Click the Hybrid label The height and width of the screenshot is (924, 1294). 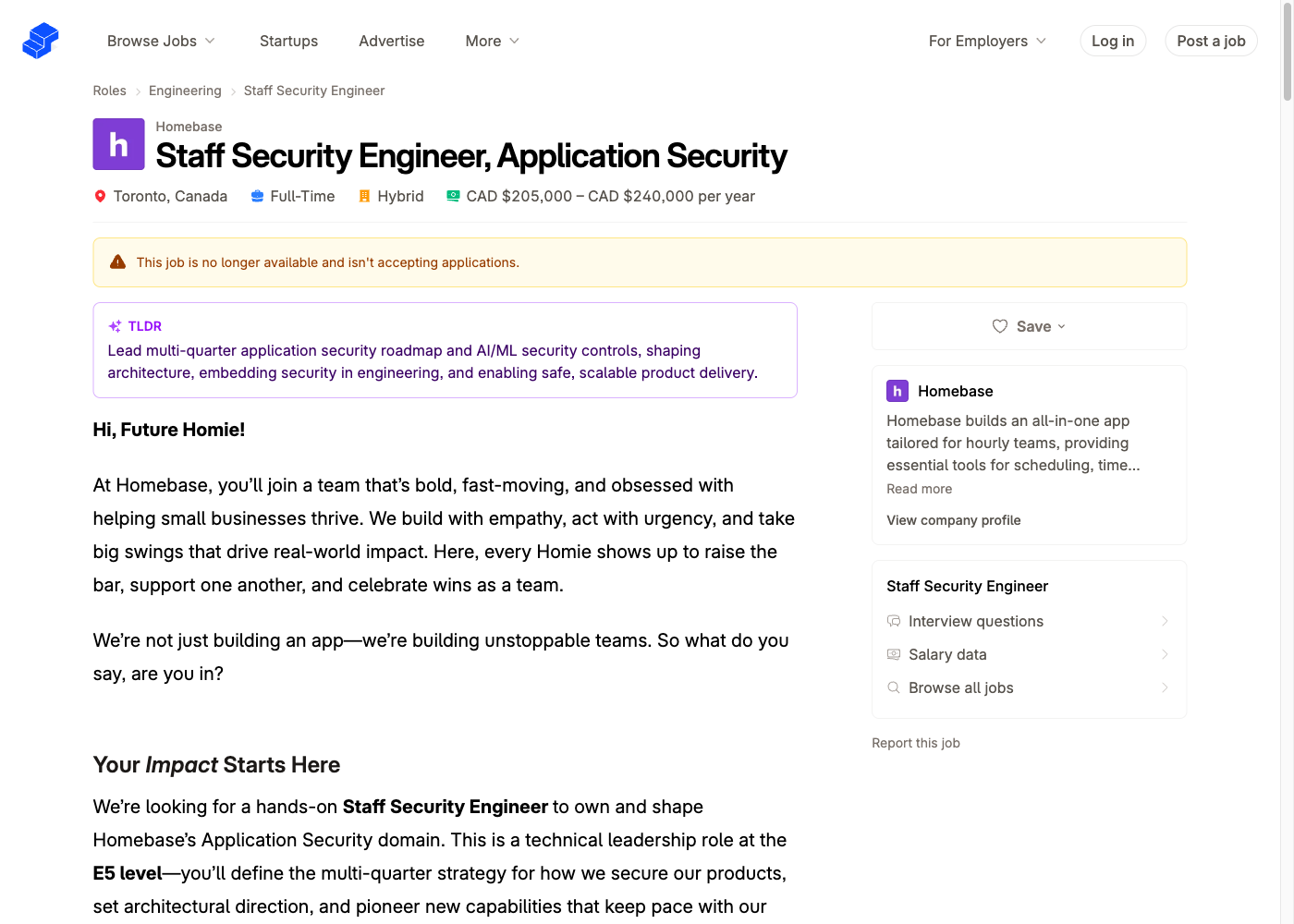pyautogui.click(x=400, y=196)
